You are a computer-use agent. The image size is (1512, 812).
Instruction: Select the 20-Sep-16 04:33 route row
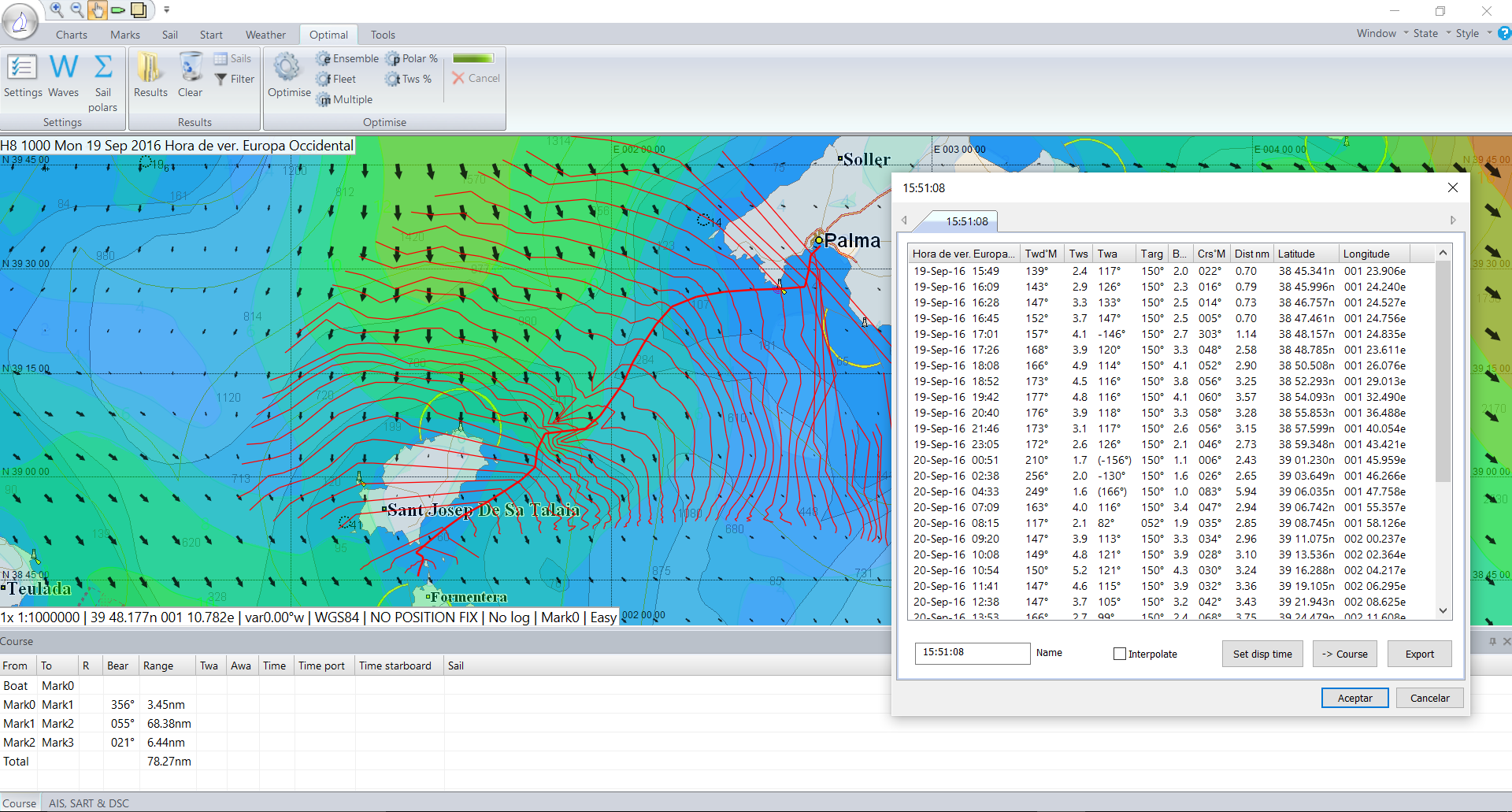(1172, 491)
